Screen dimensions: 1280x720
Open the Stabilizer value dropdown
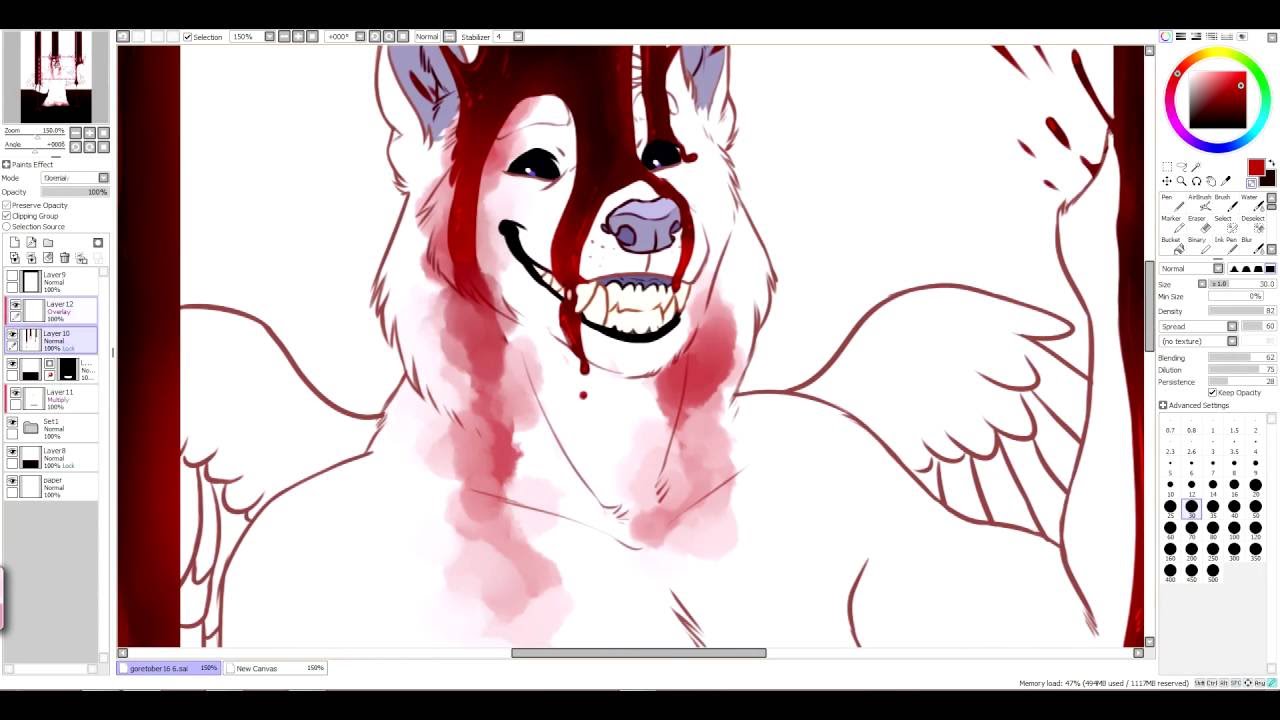click(x=518, y=37)
